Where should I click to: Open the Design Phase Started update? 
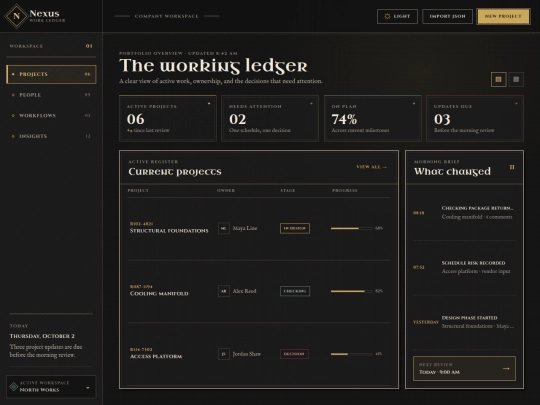[464, 322]
